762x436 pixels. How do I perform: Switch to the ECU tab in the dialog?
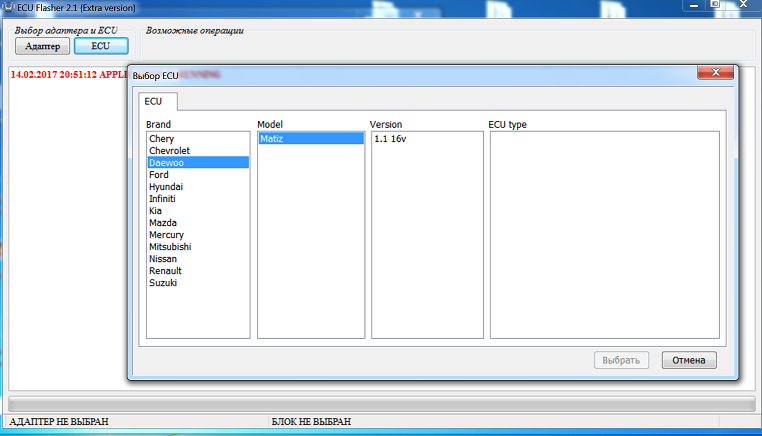[157, 101]
